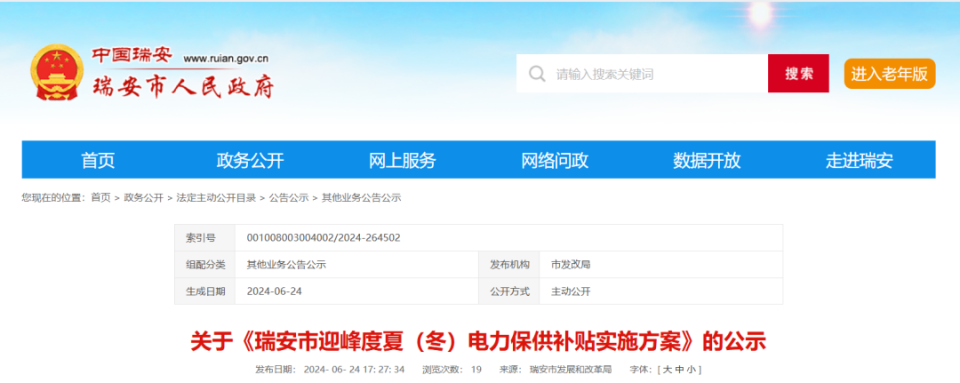Open 法定主动公开目录 breadcrumb link
This screenshot has width=960, height=383.
click(216, 198)
